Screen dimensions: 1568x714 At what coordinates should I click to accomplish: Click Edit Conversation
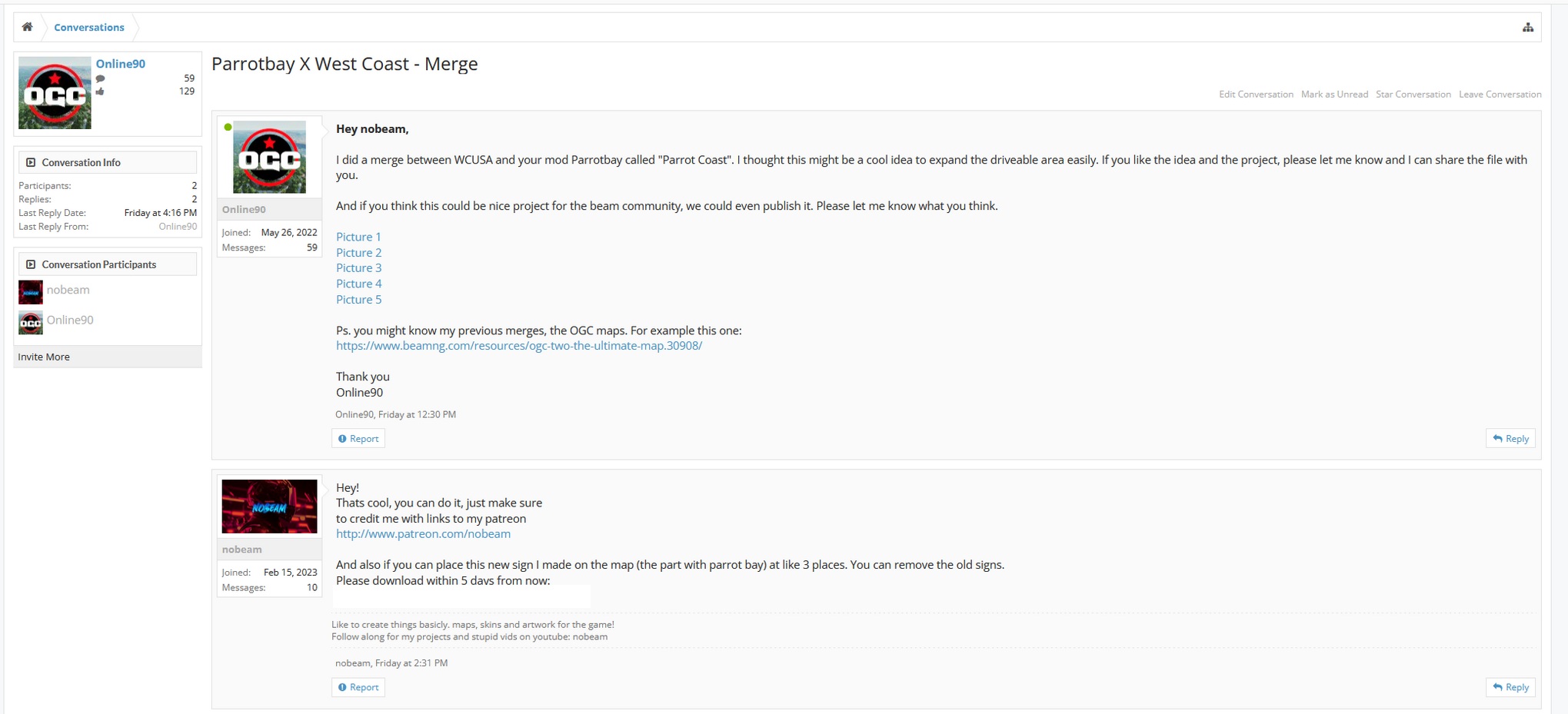click(x=1256, y=95)
